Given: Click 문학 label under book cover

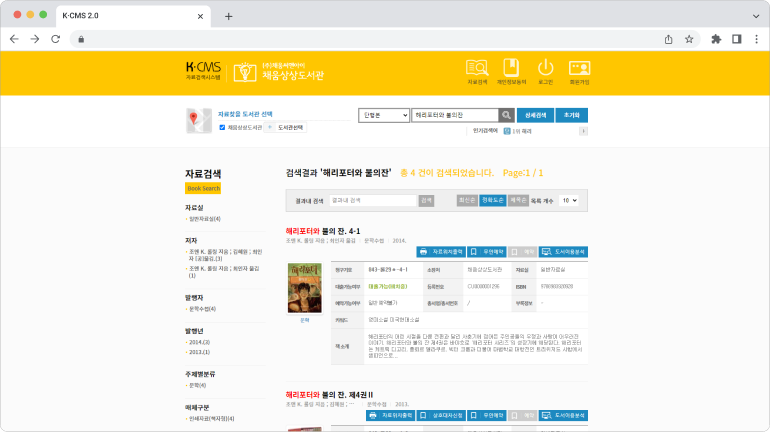Looking at the screenshot, I should click(x=304, y=320).
